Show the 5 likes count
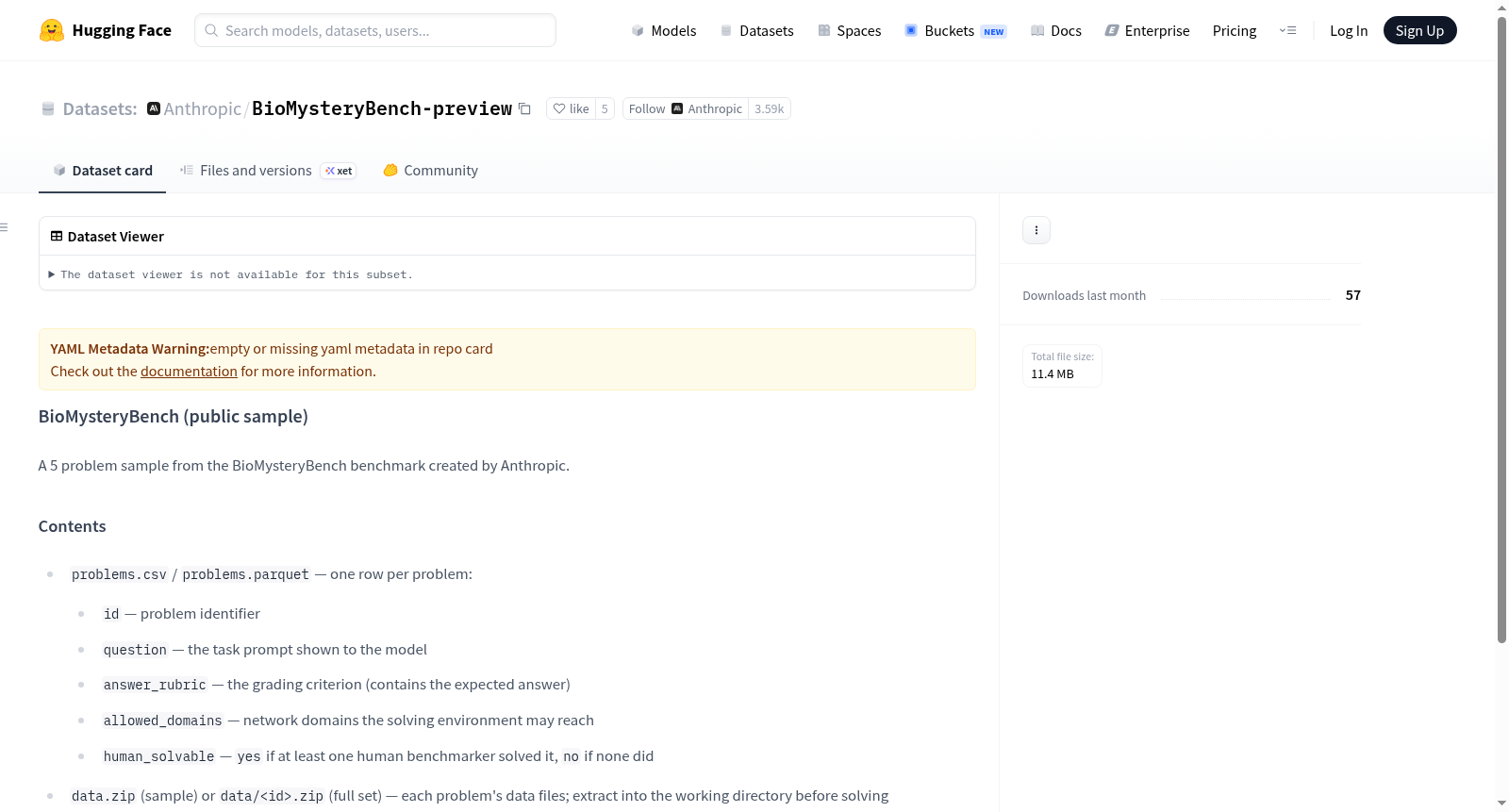 pyautogui.click(x=605, y=108)
